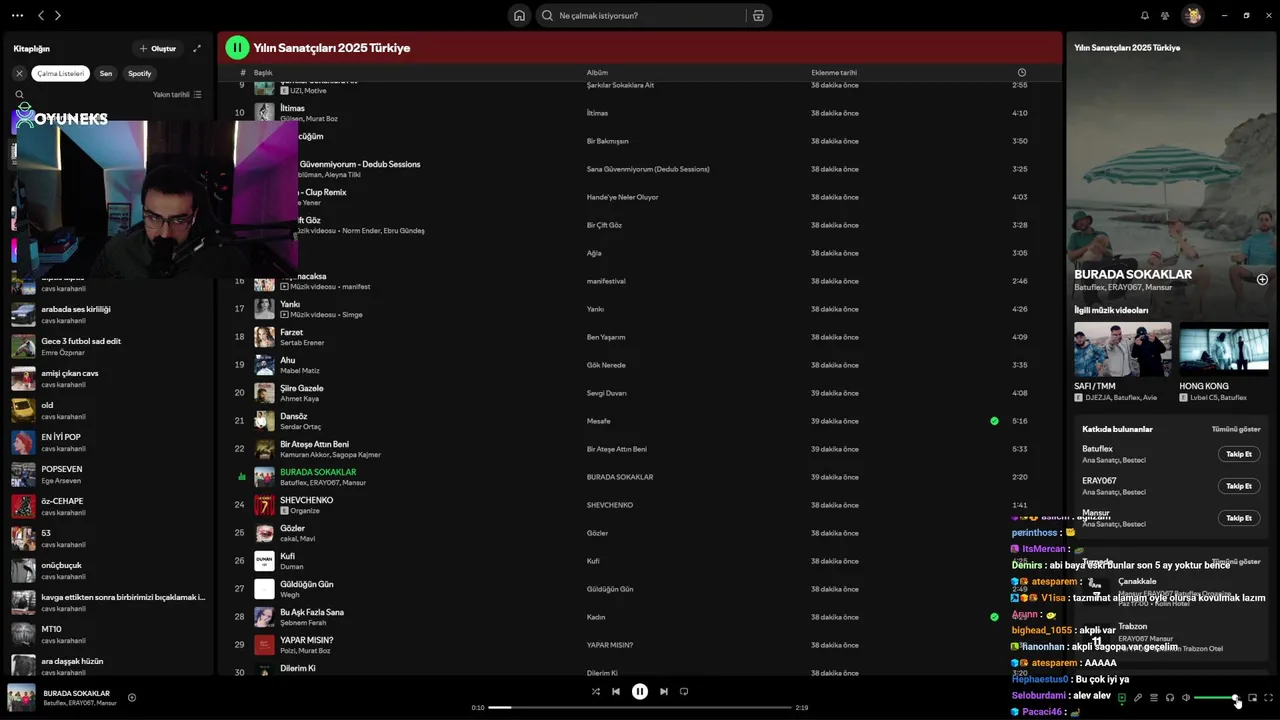The height and width of the screenshot is (720, 1280).
Task: Open the three-dot app menu
Action: 17,15
